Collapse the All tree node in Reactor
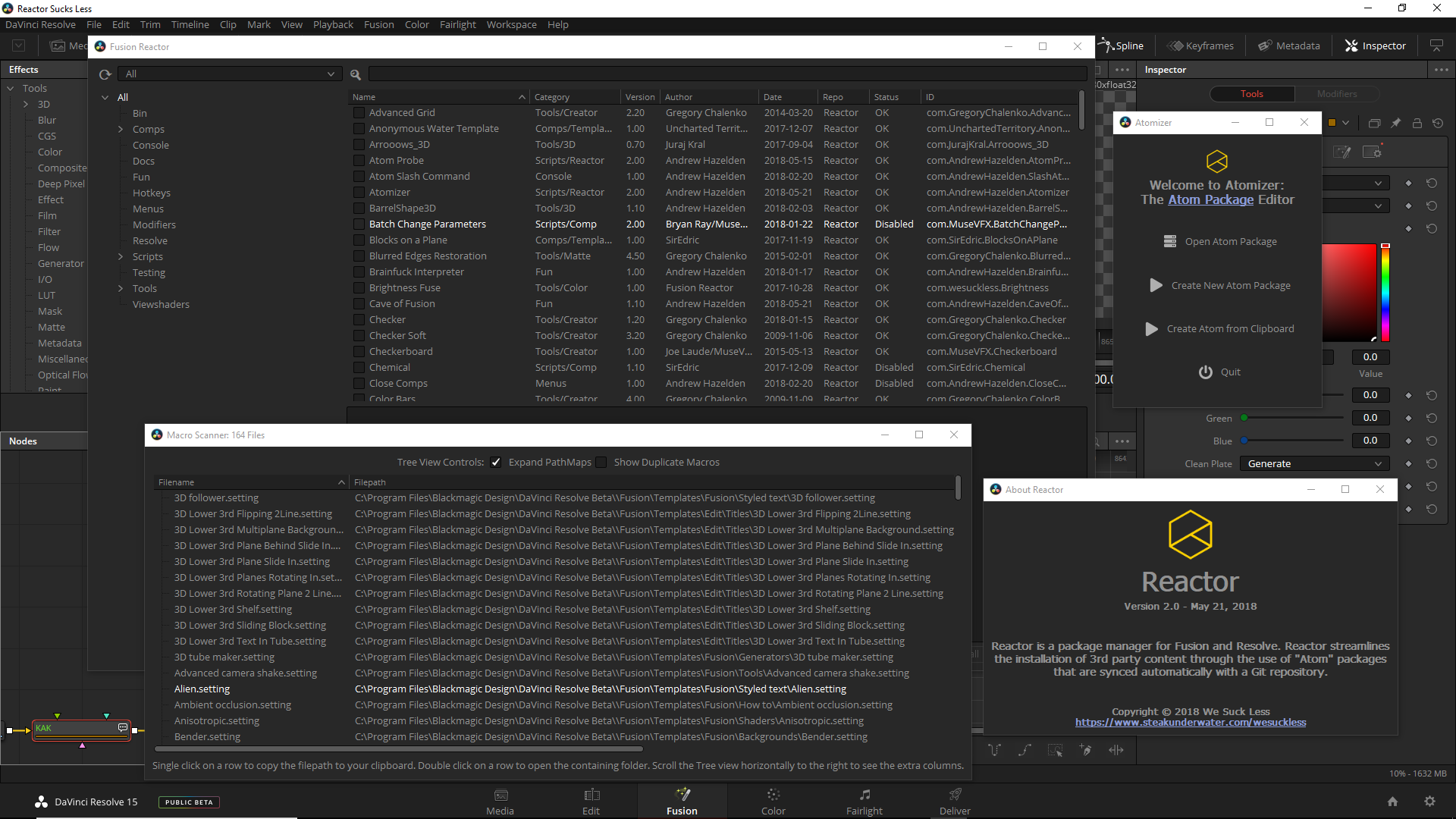1456x819 pixels. tap(105, 98)
